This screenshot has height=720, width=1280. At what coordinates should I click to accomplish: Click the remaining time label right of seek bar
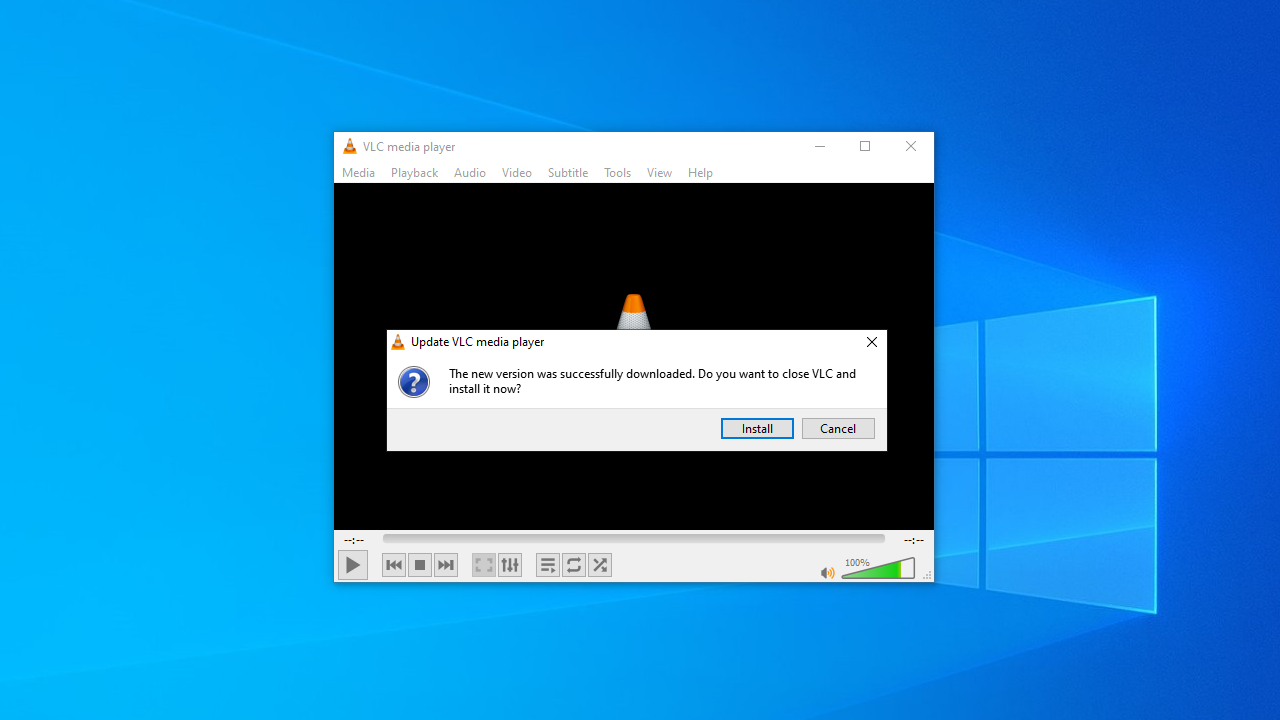point(914,540)
